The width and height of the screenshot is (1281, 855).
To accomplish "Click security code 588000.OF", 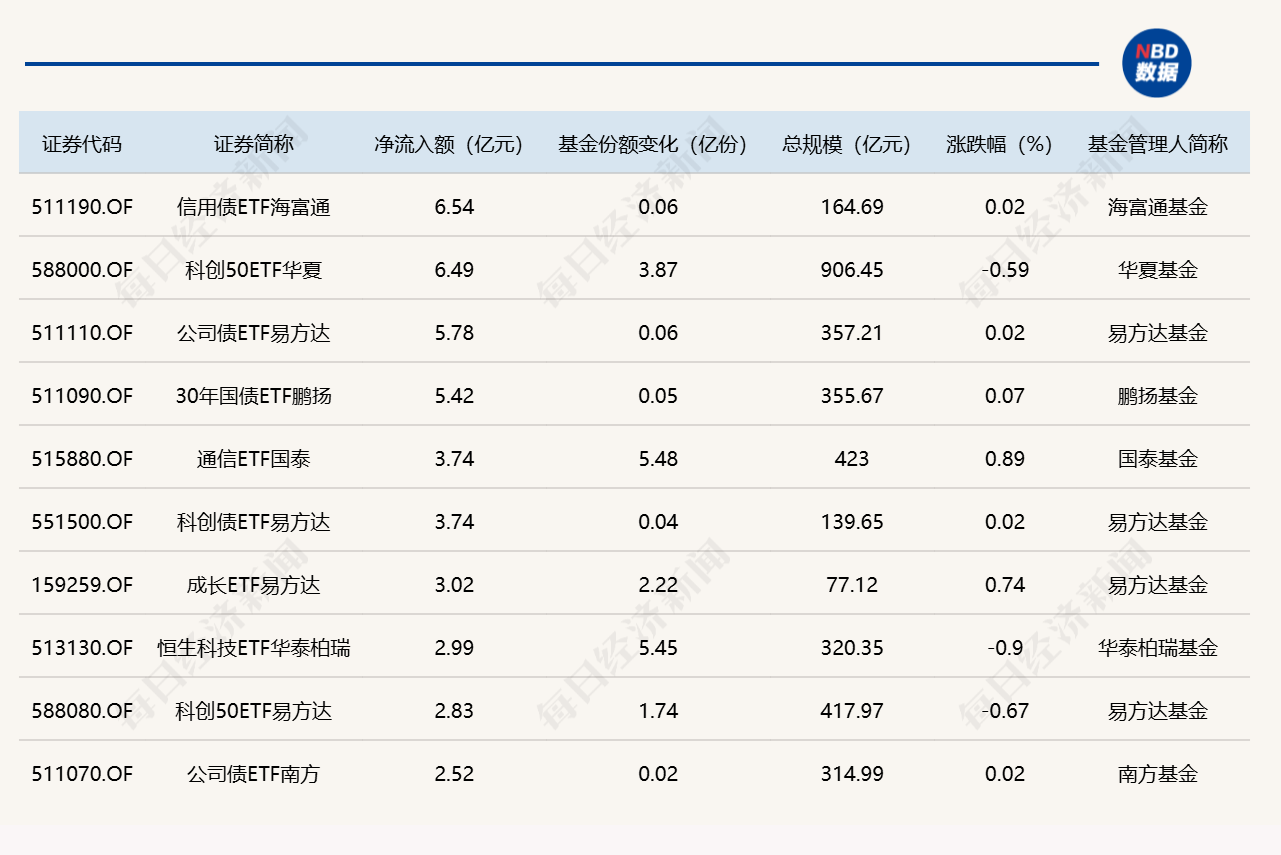I will (x=82, y=270).
